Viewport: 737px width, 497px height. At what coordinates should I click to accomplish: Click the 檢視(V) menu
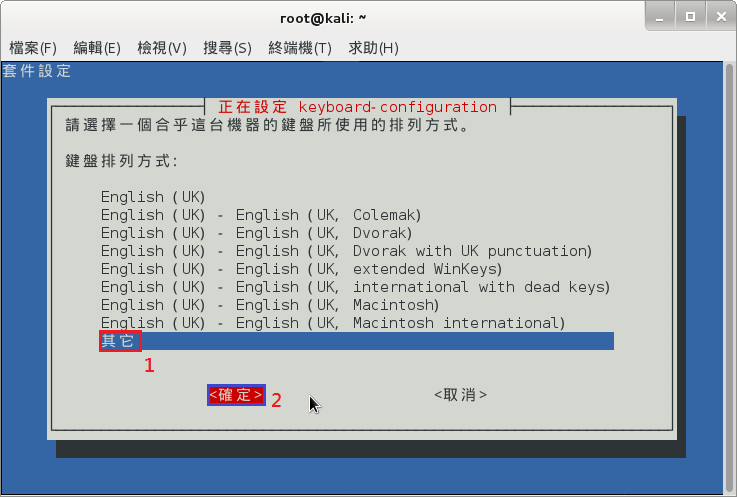162,48
